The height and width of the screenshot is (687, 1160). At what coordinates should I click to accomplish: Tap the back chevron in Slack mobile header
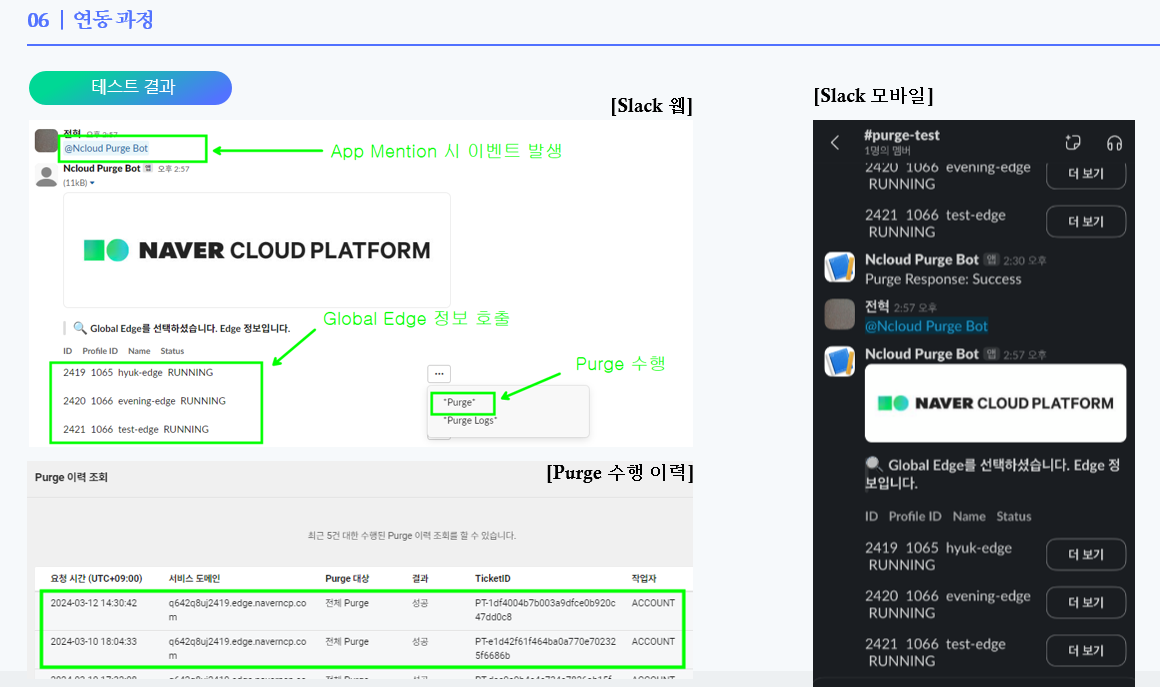coord(835,142)
